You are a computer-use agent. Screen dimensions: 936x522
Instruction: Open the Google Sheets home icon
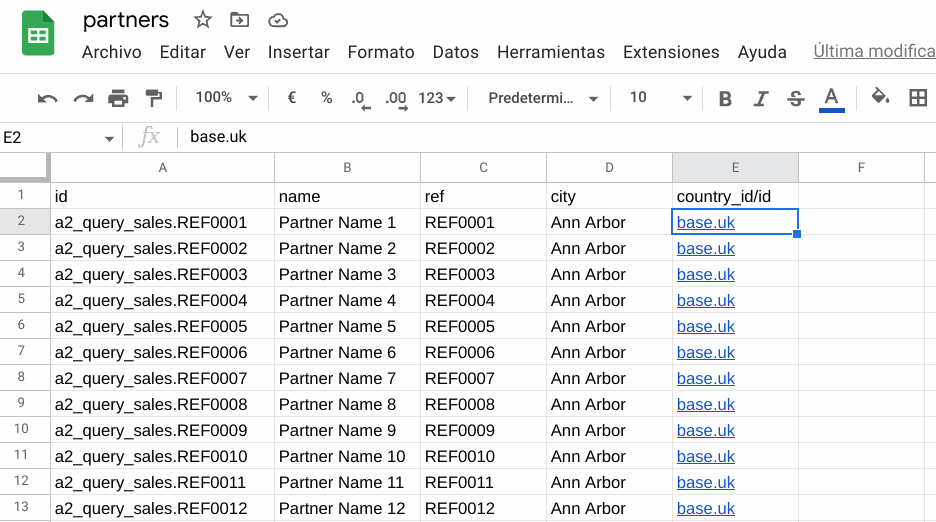(38, 33)
